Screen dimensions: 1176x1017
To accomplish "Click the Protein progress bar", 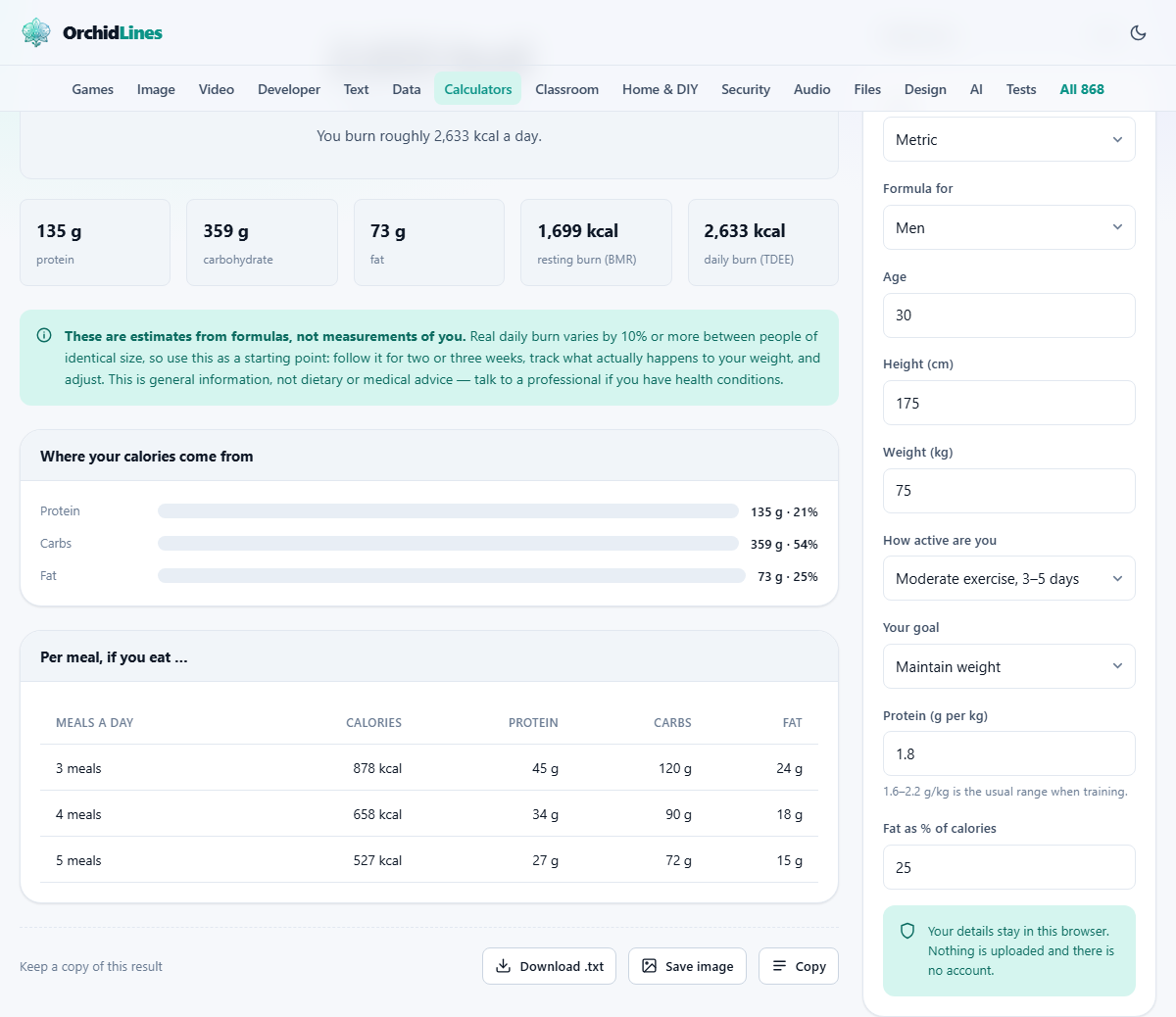I will (x=448, y=510).
